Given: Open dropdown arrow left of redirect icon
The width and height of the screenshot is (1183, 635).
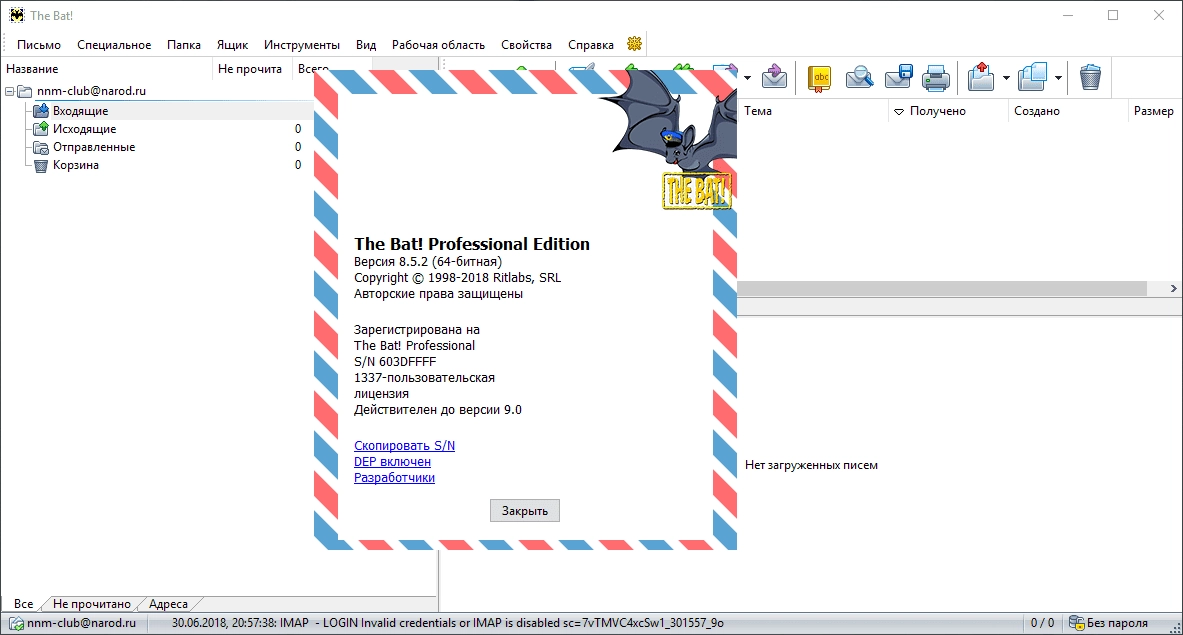Looking at the screenshot, I should pos(747,78).
